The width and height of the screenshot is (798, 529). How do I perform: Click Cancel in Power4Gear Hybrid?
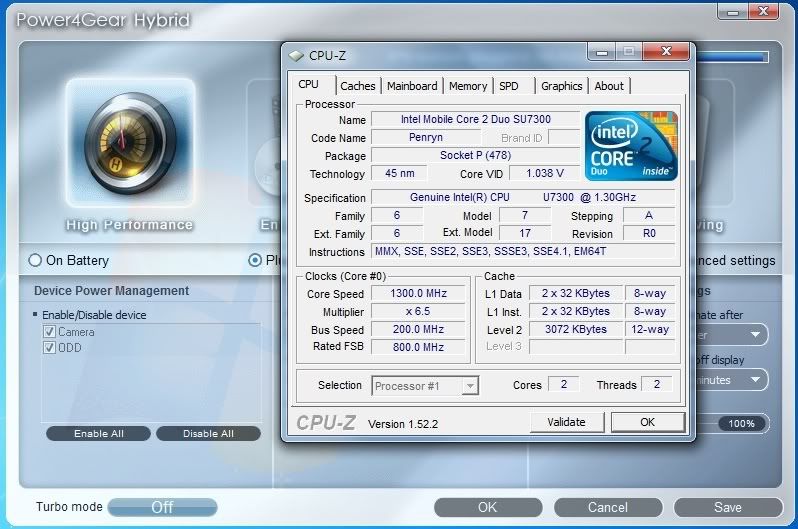608,508
